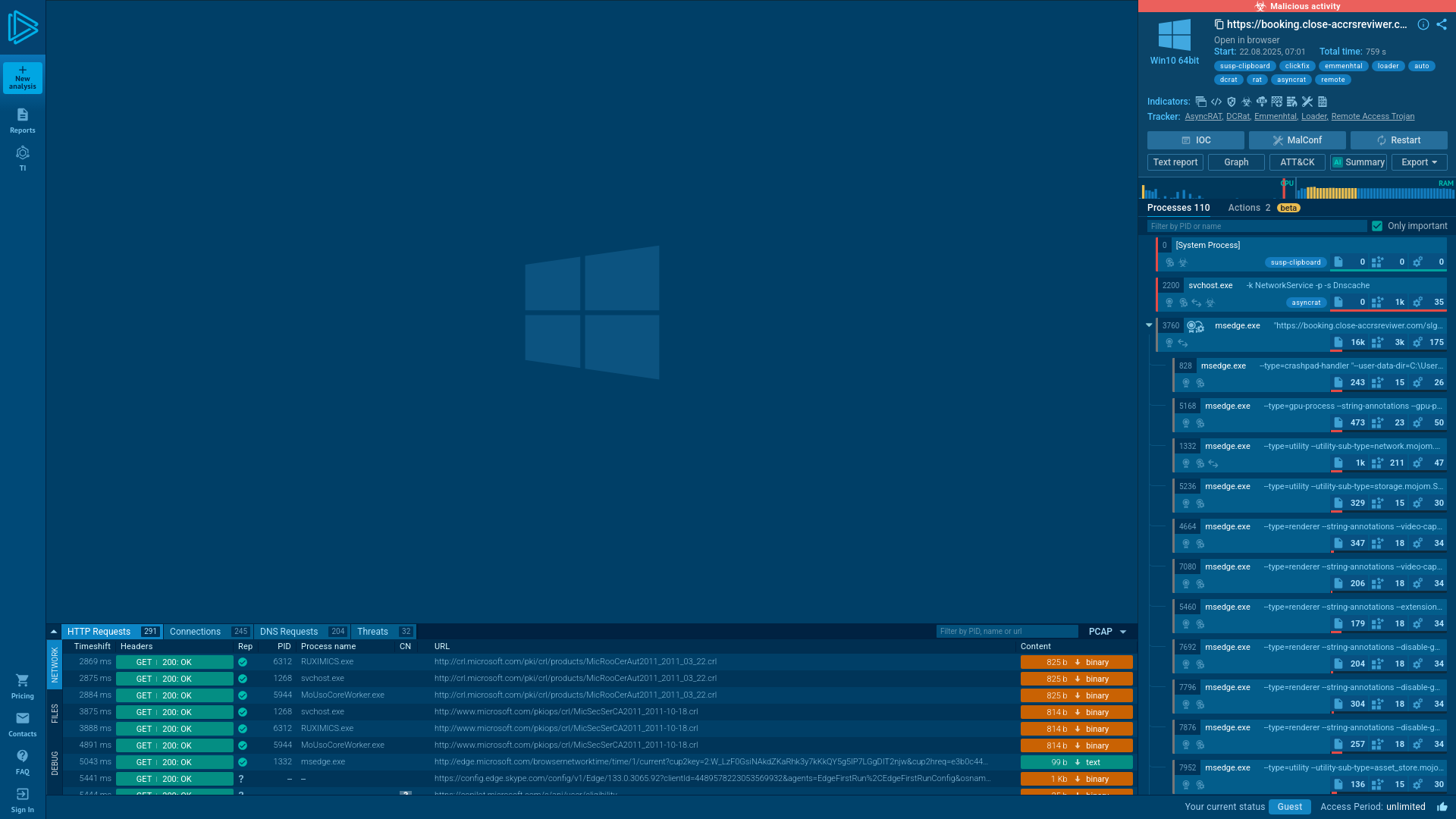
Task: Click the ANY.RUN logo icon
Action: tap(23, 27)
